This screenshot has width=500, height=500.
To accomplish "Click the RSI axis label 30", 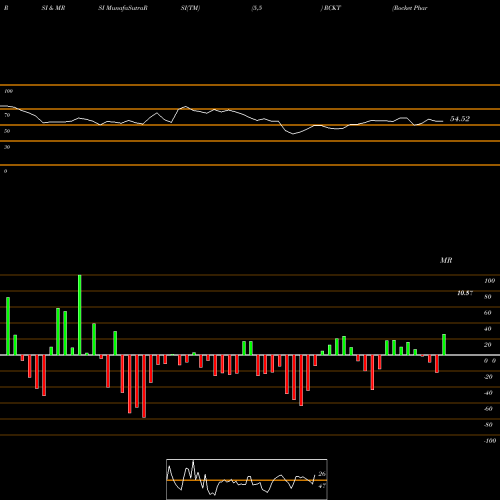I will click(7, 147).
